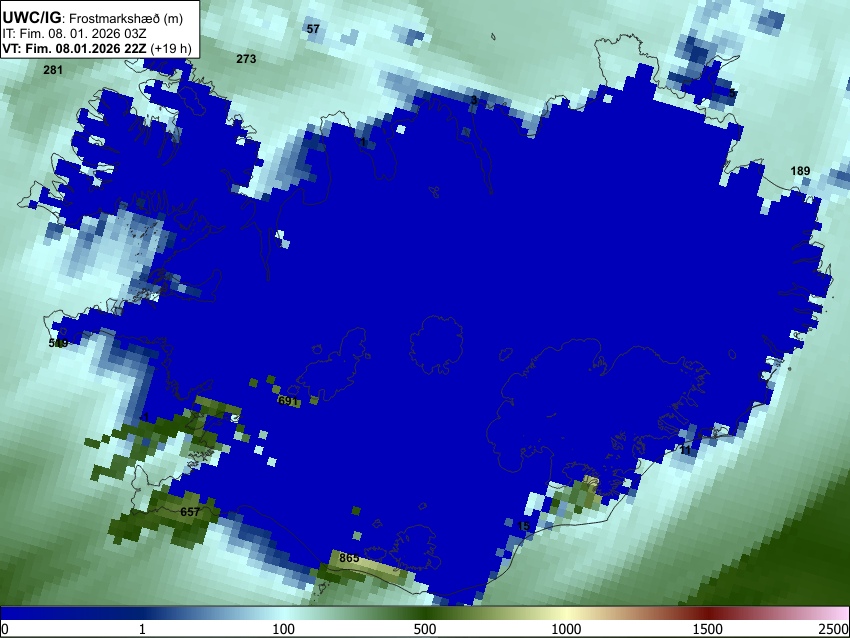Click the map value label 15
The height and width of the screenshot is (638, 850).
(x=524, y=526)
